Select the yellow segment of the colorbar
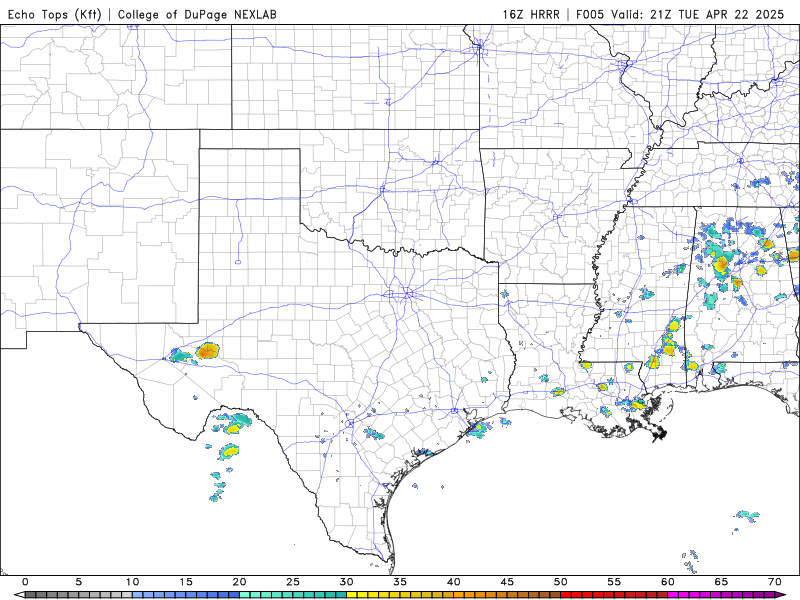Screen dimensions: 800x600 [x=400, y=595]
